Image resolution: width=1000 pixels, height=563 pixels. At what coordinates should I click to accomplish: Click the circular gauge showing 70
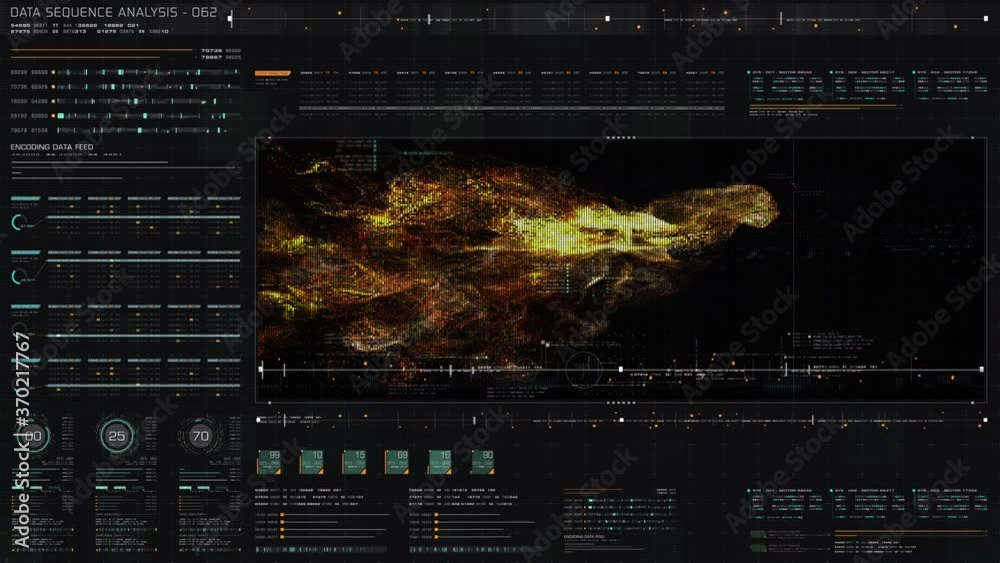point(200,436)
